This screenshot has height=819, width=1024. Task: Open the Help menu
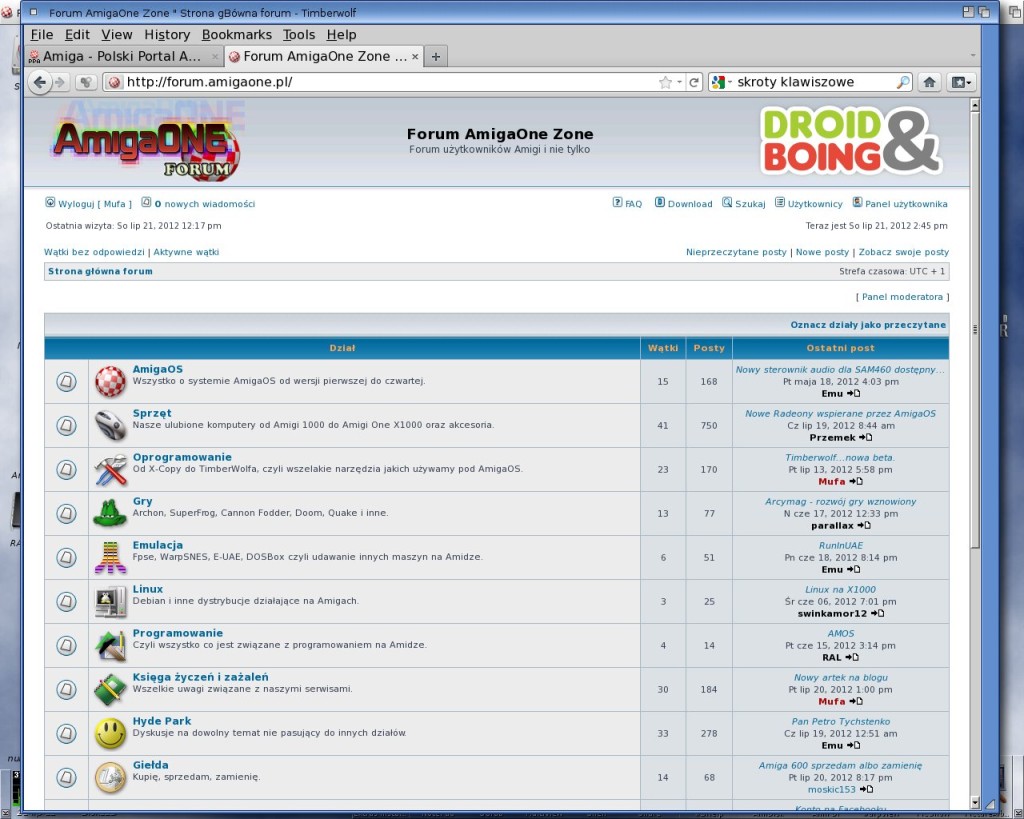coord(342,35)
